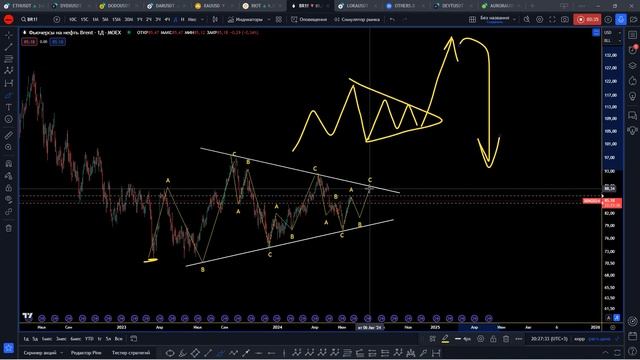Viewport: 640px width, 360px height.
Task: Open chart settings gear in top toolbar
Action: click(540, 19)
